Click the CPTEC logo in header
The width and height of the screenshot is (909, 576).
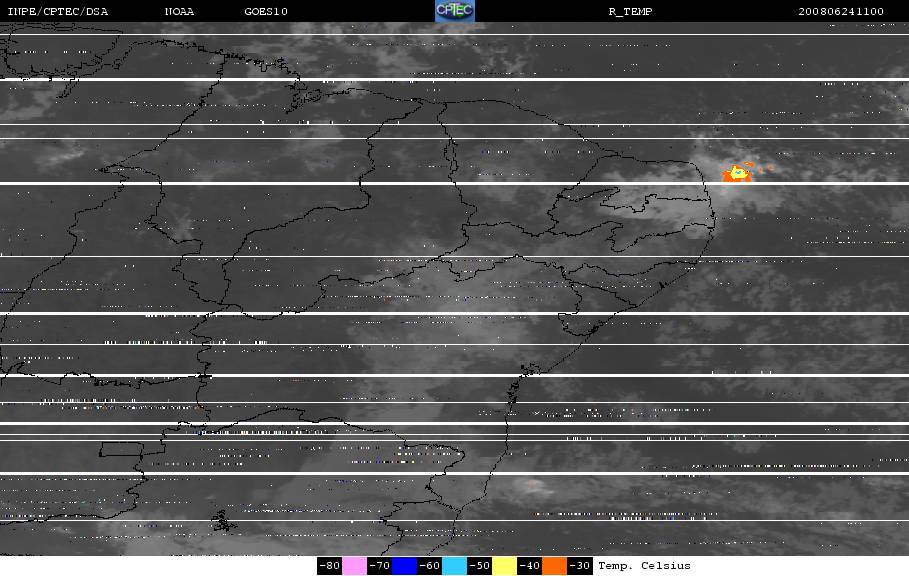point(454,11)
